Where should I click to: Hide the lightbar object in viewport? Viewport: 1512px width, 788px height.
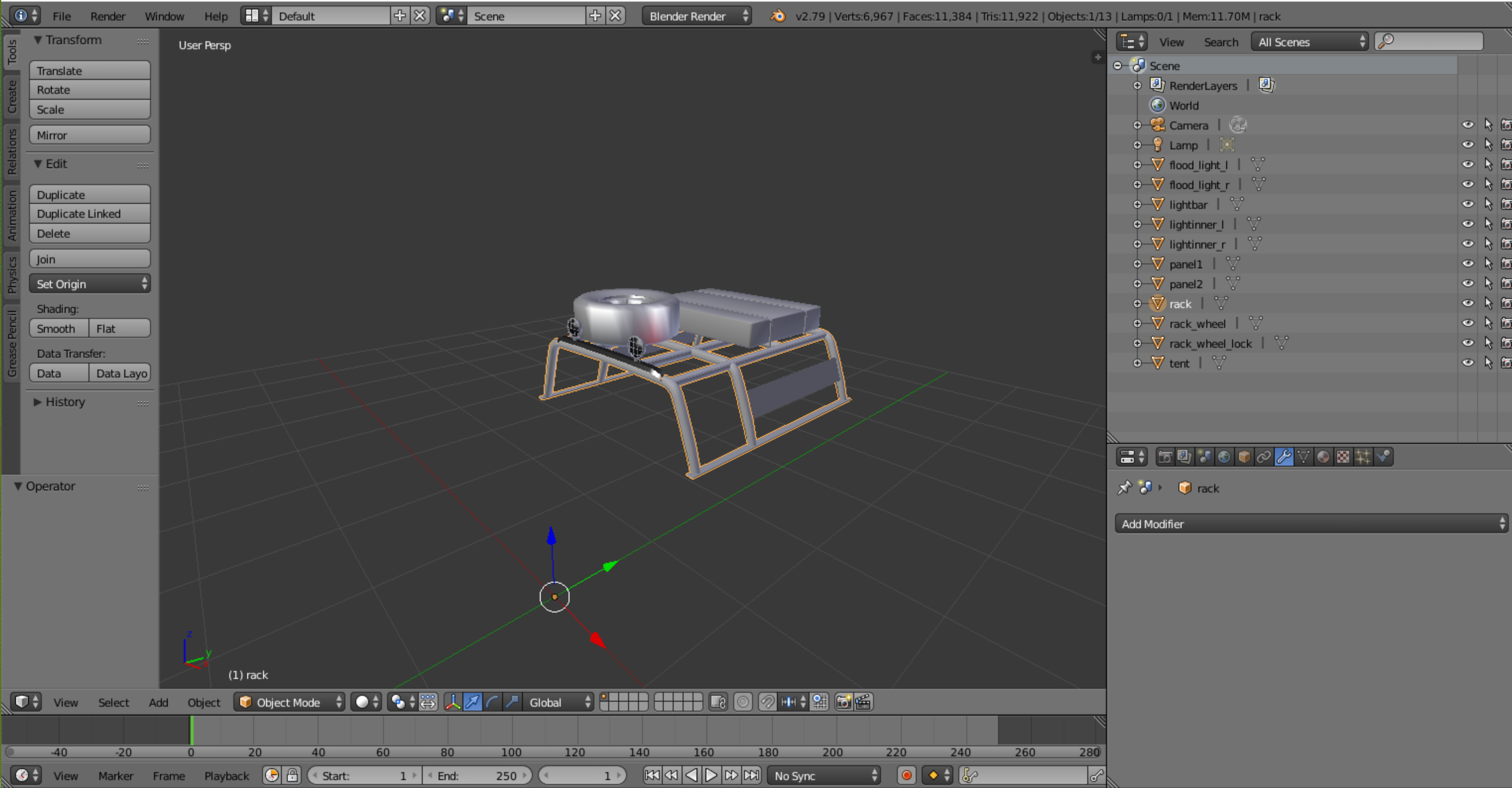click(x=1468, y=204)
